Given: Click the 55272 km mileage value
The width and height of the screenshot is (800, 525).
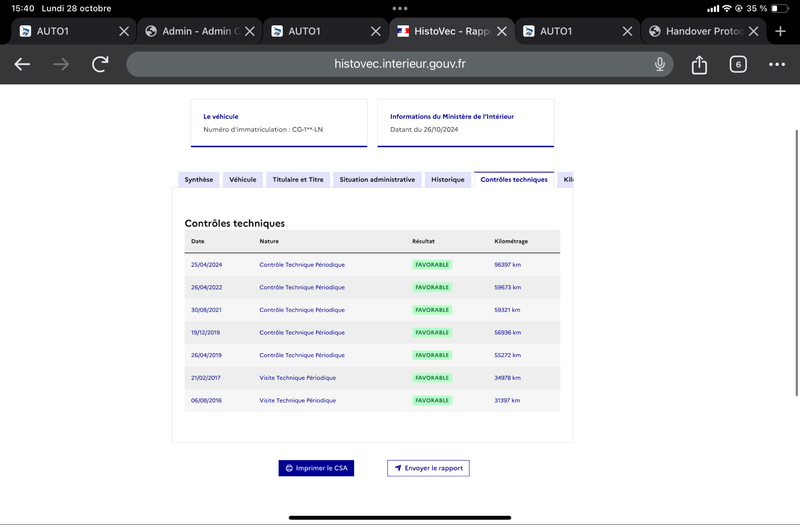Looking at the screenshot, I should tap(508, 355).
